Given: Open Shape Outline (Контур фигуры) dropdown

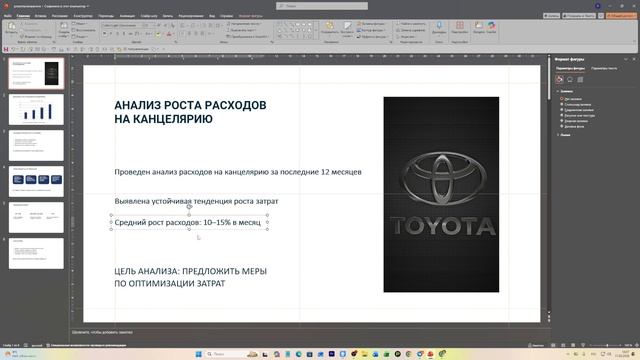Looking at the screenshot, I should pyautogui.click(x=371, y=30).
